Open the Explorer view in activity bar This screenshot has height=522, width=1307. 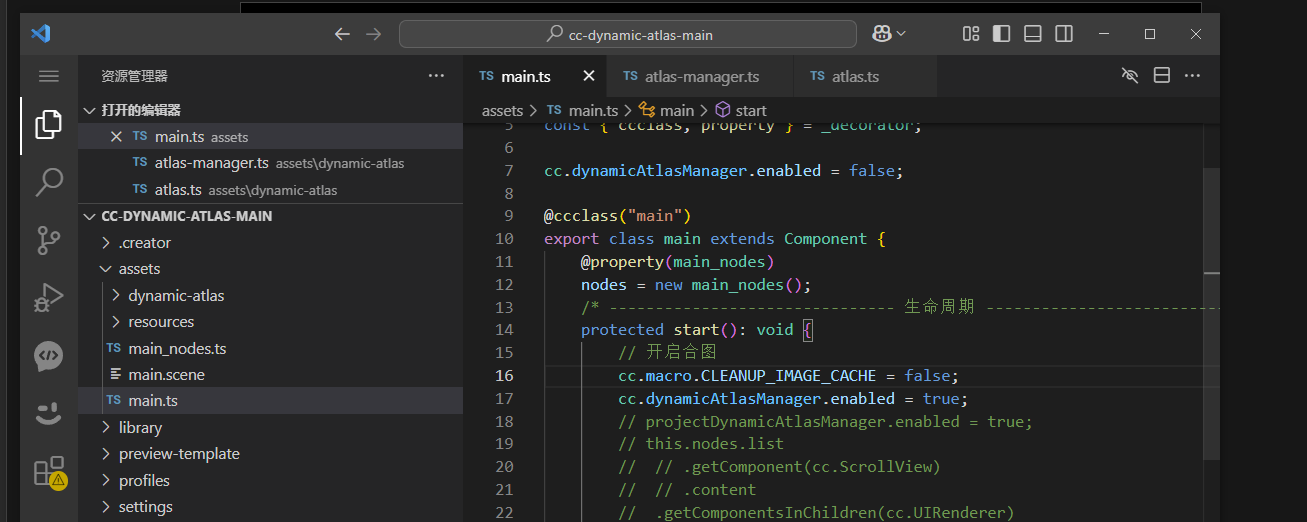[48, 125]
